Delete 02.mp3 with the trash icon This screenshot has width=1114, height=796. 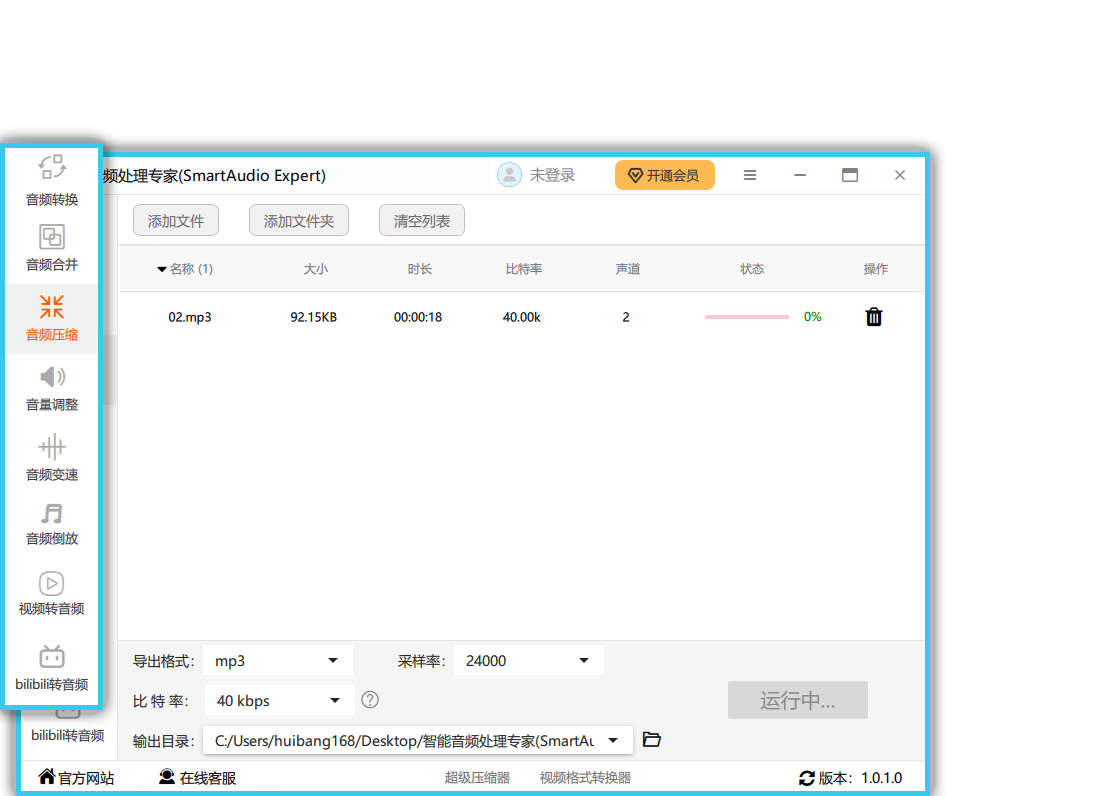(874, 317)
